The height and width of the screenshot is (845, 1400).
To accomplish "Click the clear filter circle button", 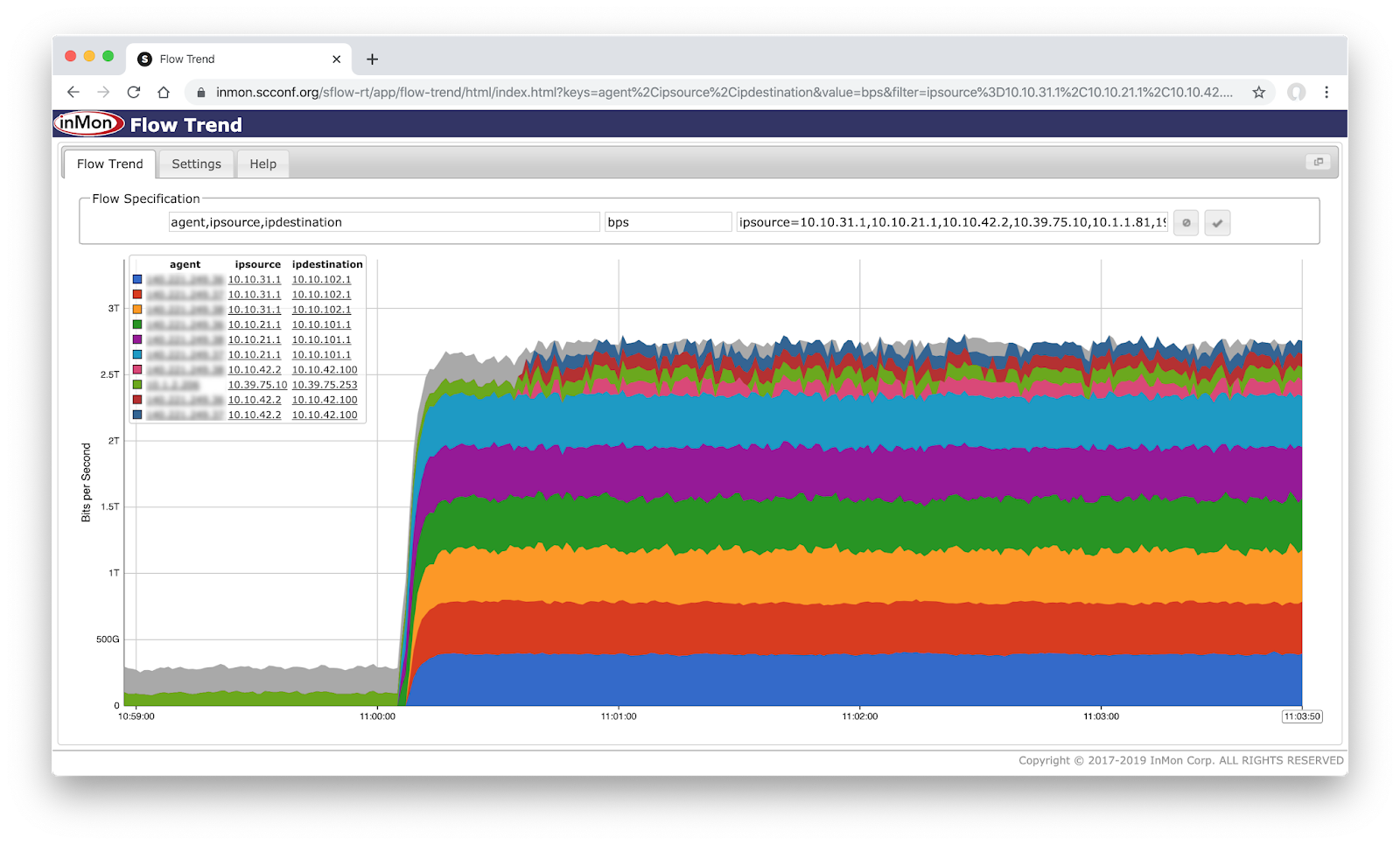I will tap(1186, 222).
